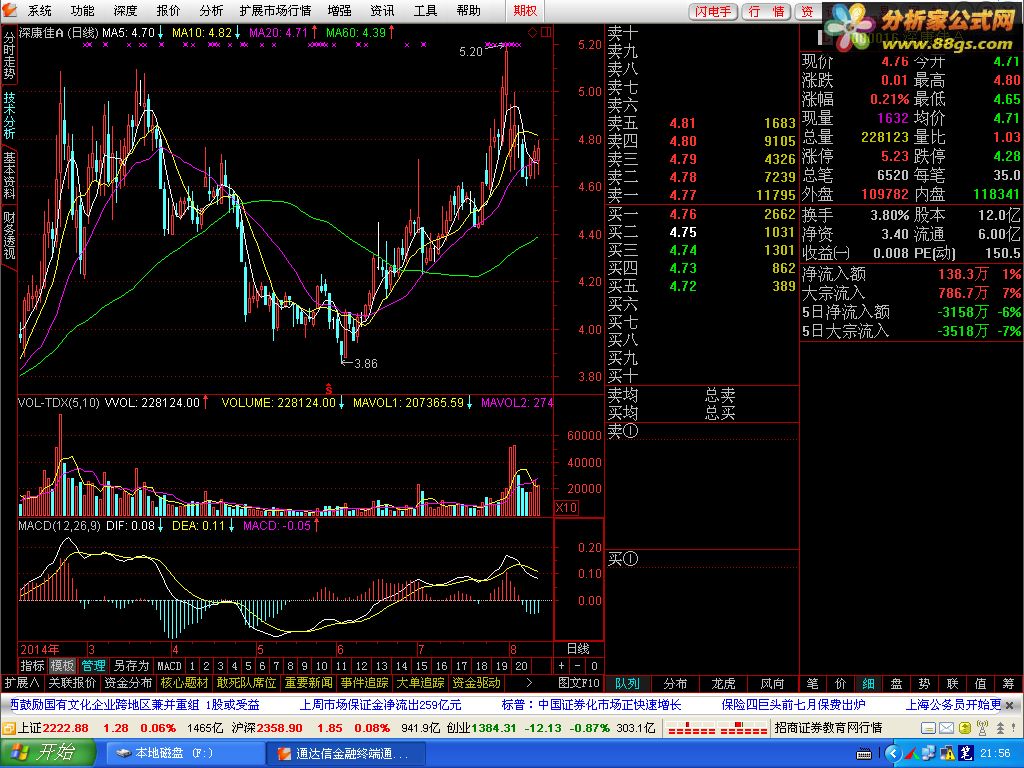Switch to the 龙虎 tab
This screenshot has height=768, width=1024.
(723, 684)
